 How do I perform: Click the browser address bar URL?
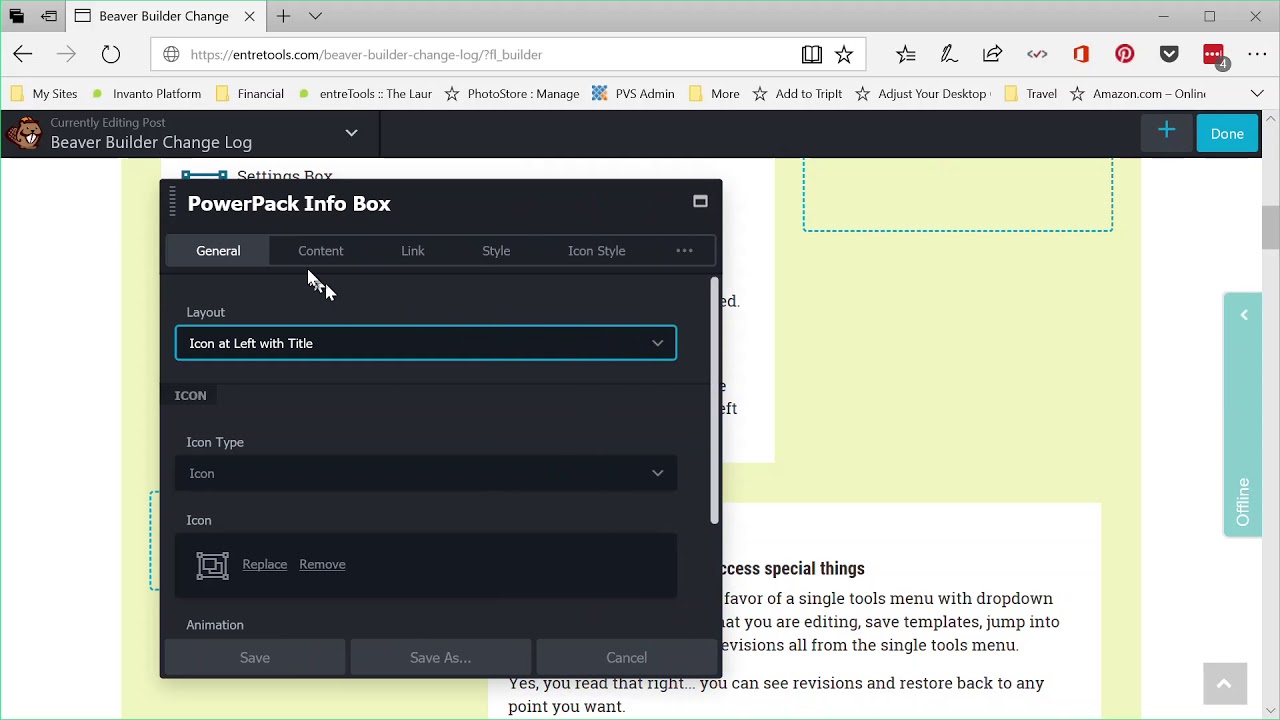click(366, 55)
